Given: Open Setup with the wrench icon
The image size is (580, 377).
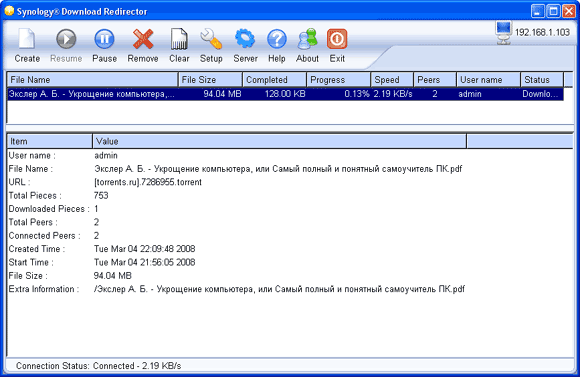Looking at the screenshot, I should click(211, 39).
